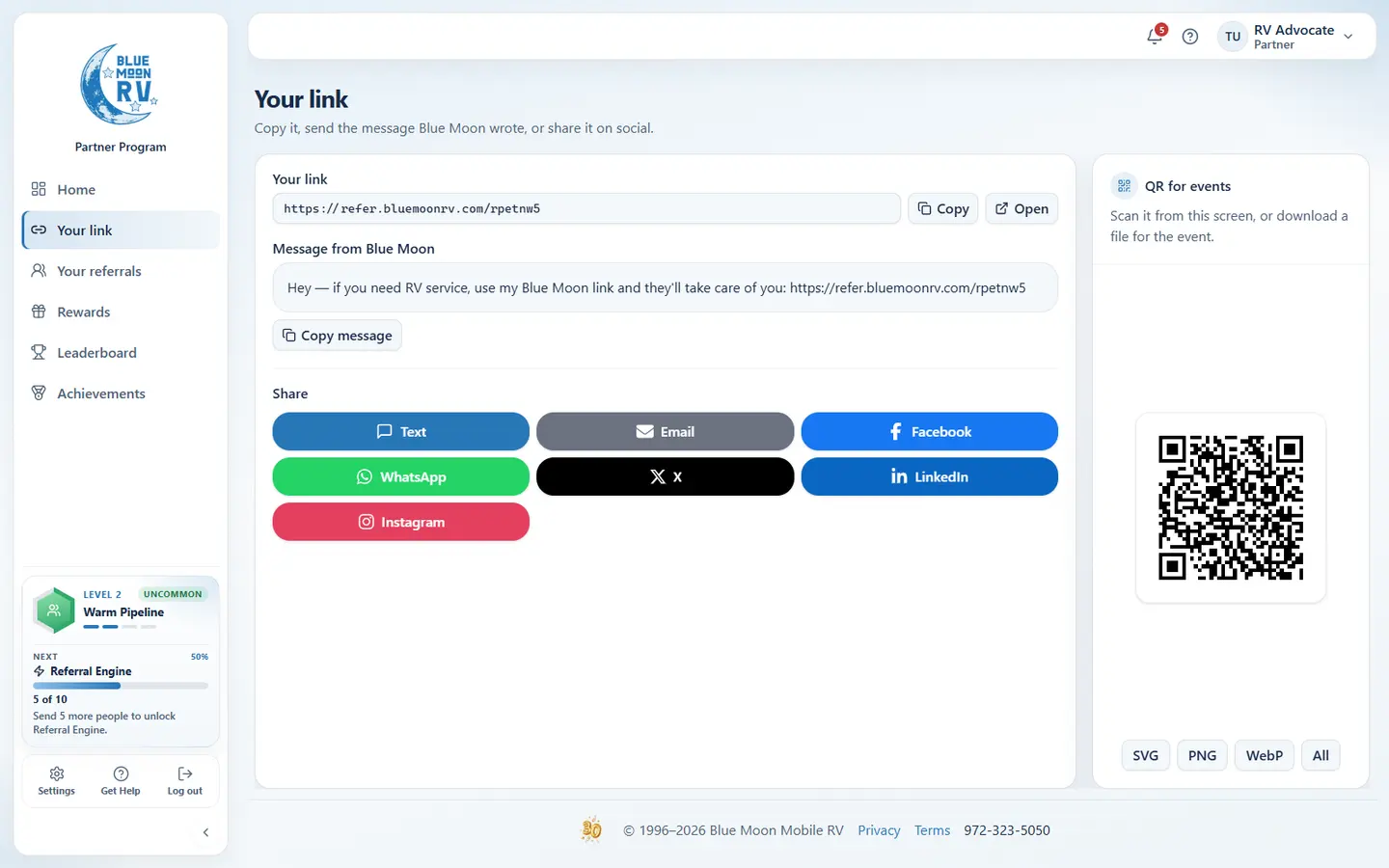
Task: Click the Warm Pipeline level badge
Action: [x=54, y=610]
